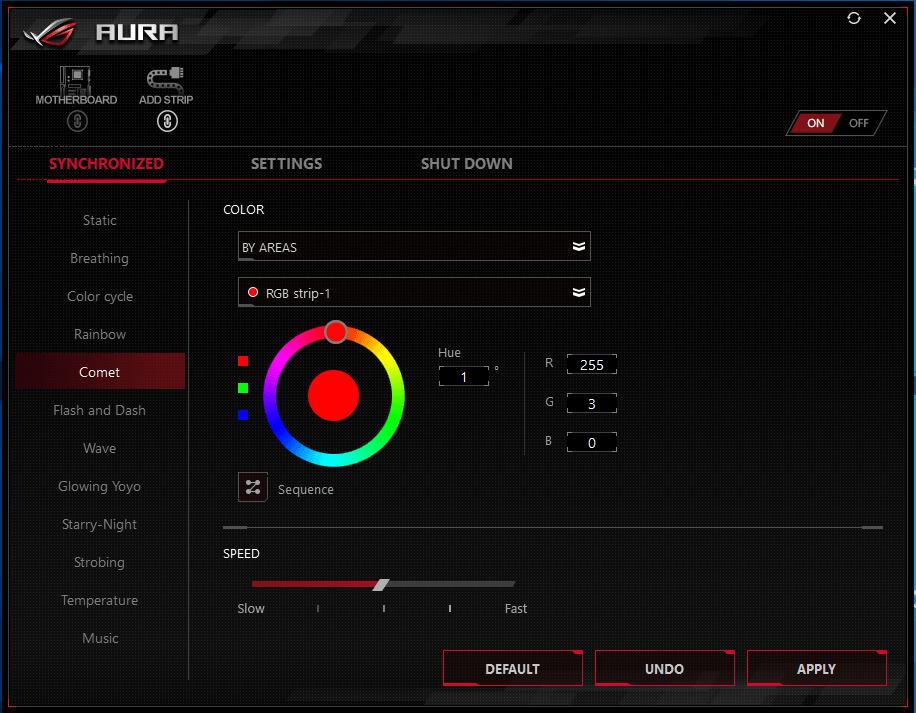Select the Starry-Night effect
Image resolution: width=916 pixels, height=713 pixels.
pyautogui.click(x=100, y=524)
